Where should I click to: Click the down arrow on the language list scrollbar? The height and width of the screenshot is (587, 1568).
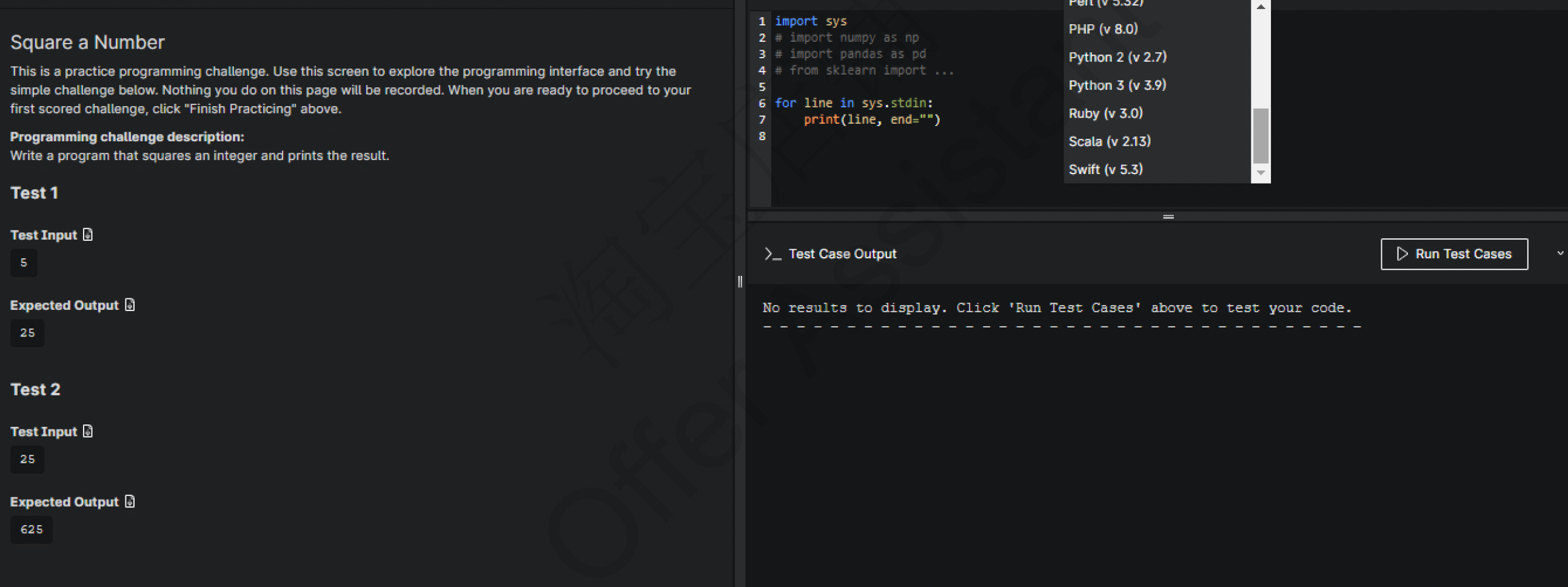point(1260,174)
